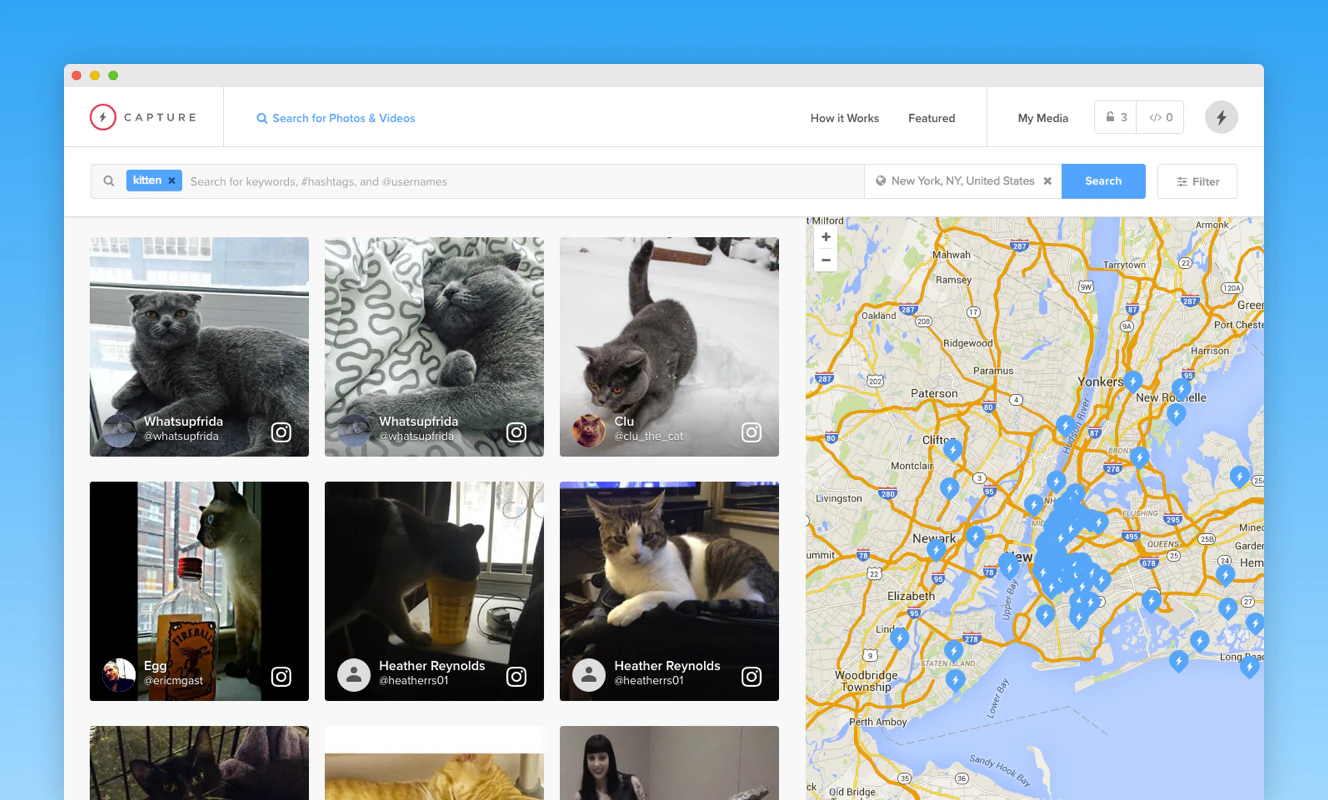This screenshot has height=800, width=1328.
Task: Click the Capture lightning bolt logo
Action: [x=103, y=117]
